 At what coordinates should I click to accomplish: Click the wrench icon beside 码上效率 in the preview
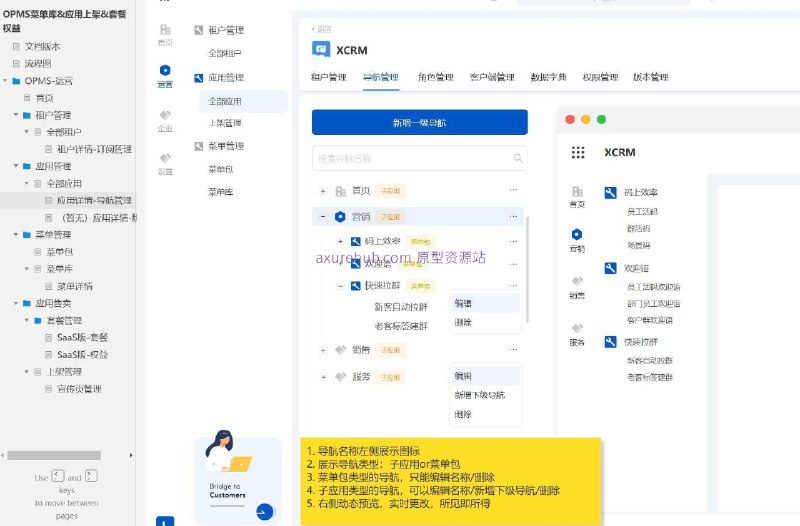point(610,192)
